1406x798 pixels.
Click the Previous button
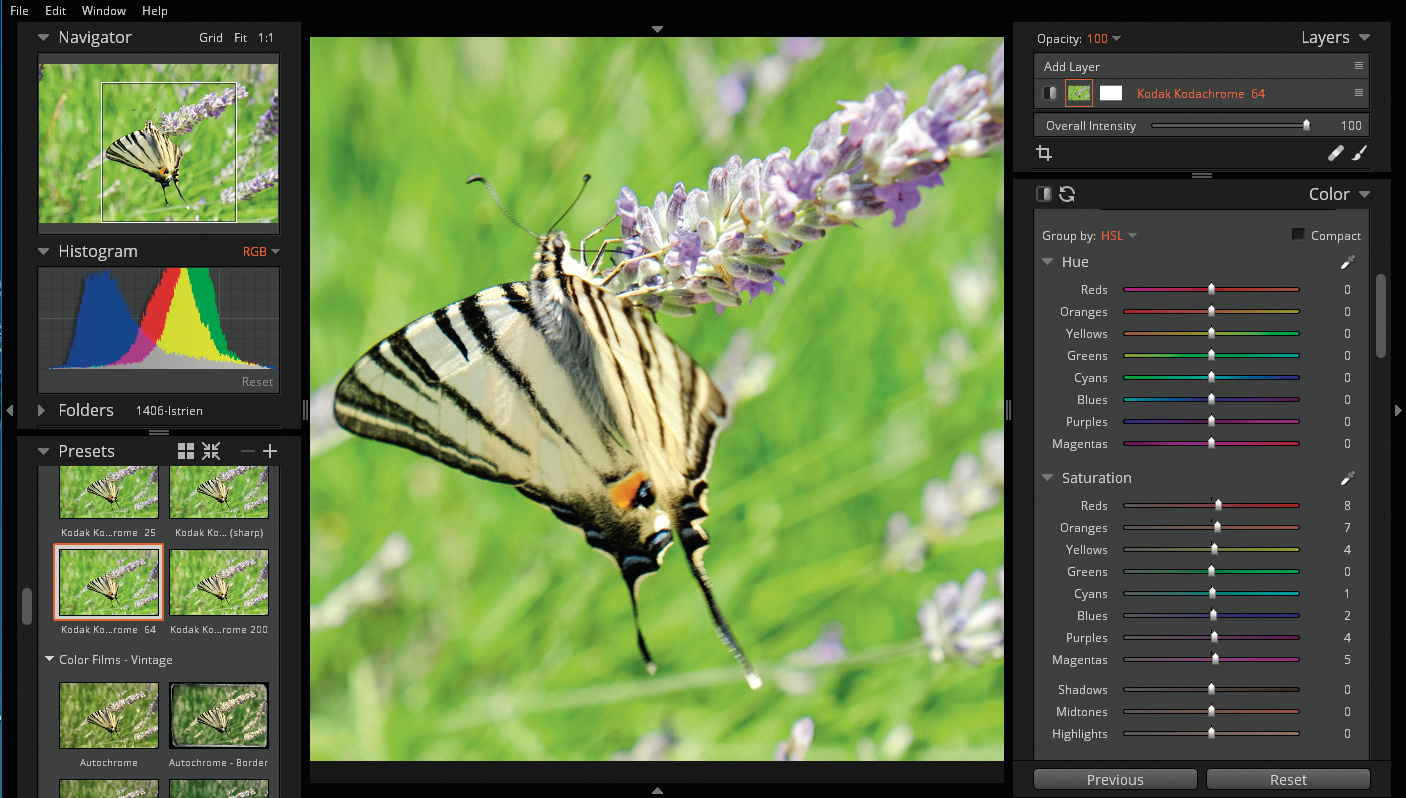coord(1114,780)
